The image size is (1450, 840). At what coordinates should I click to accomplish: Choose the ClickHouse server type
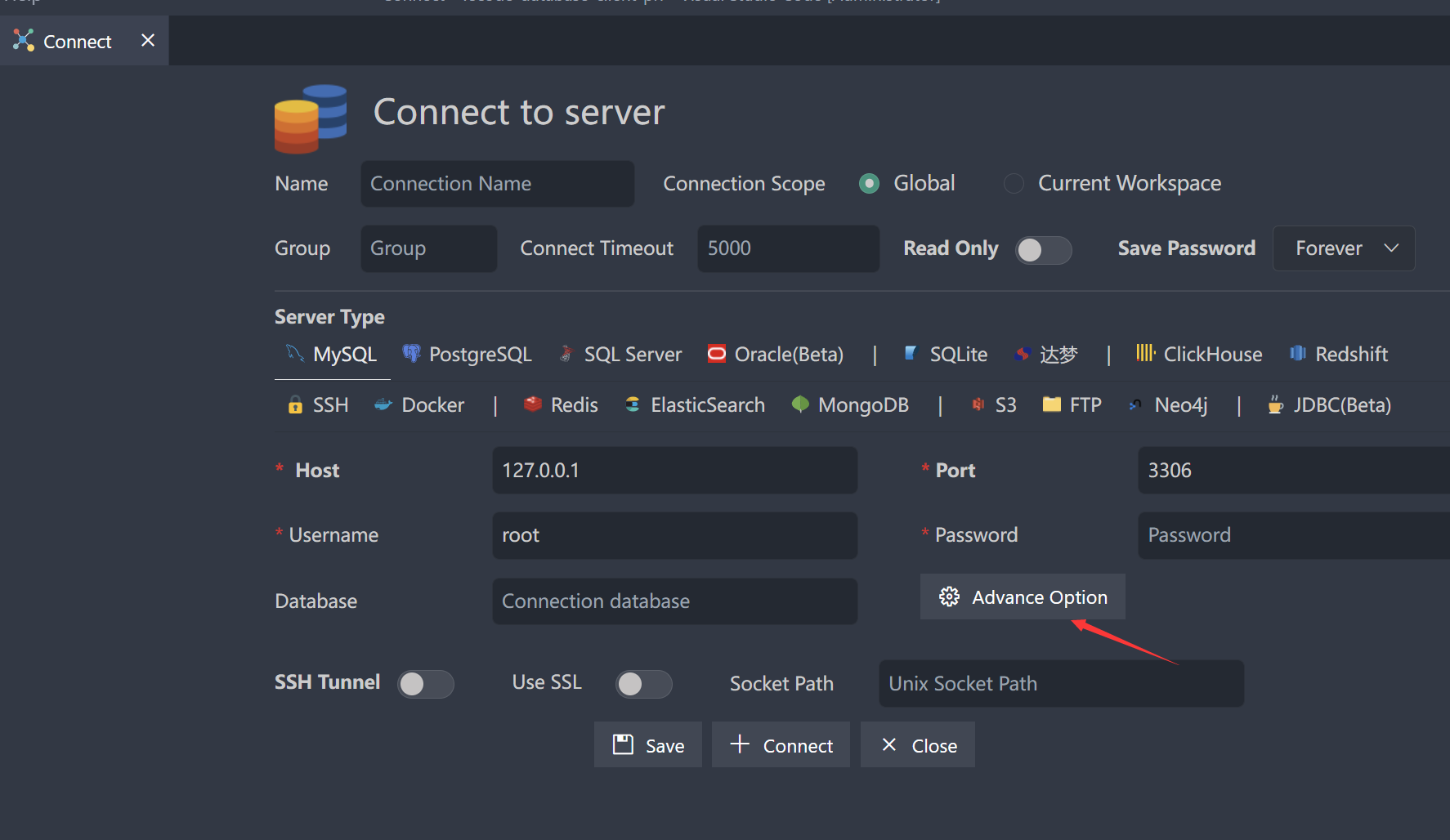pyautogui.click(x=1212, y=354)
